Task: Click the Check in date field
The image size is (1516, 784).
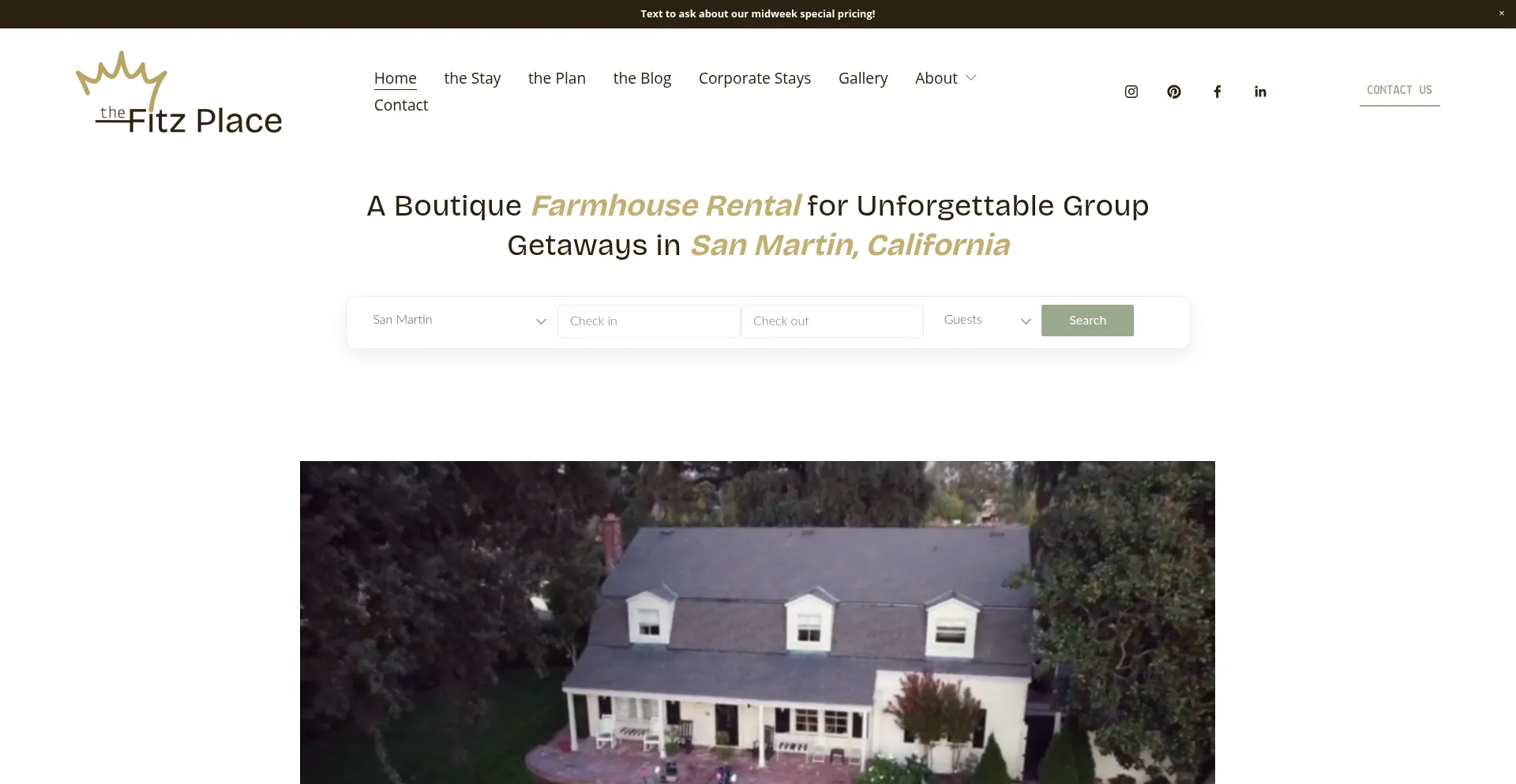Action: coord(648,321)
